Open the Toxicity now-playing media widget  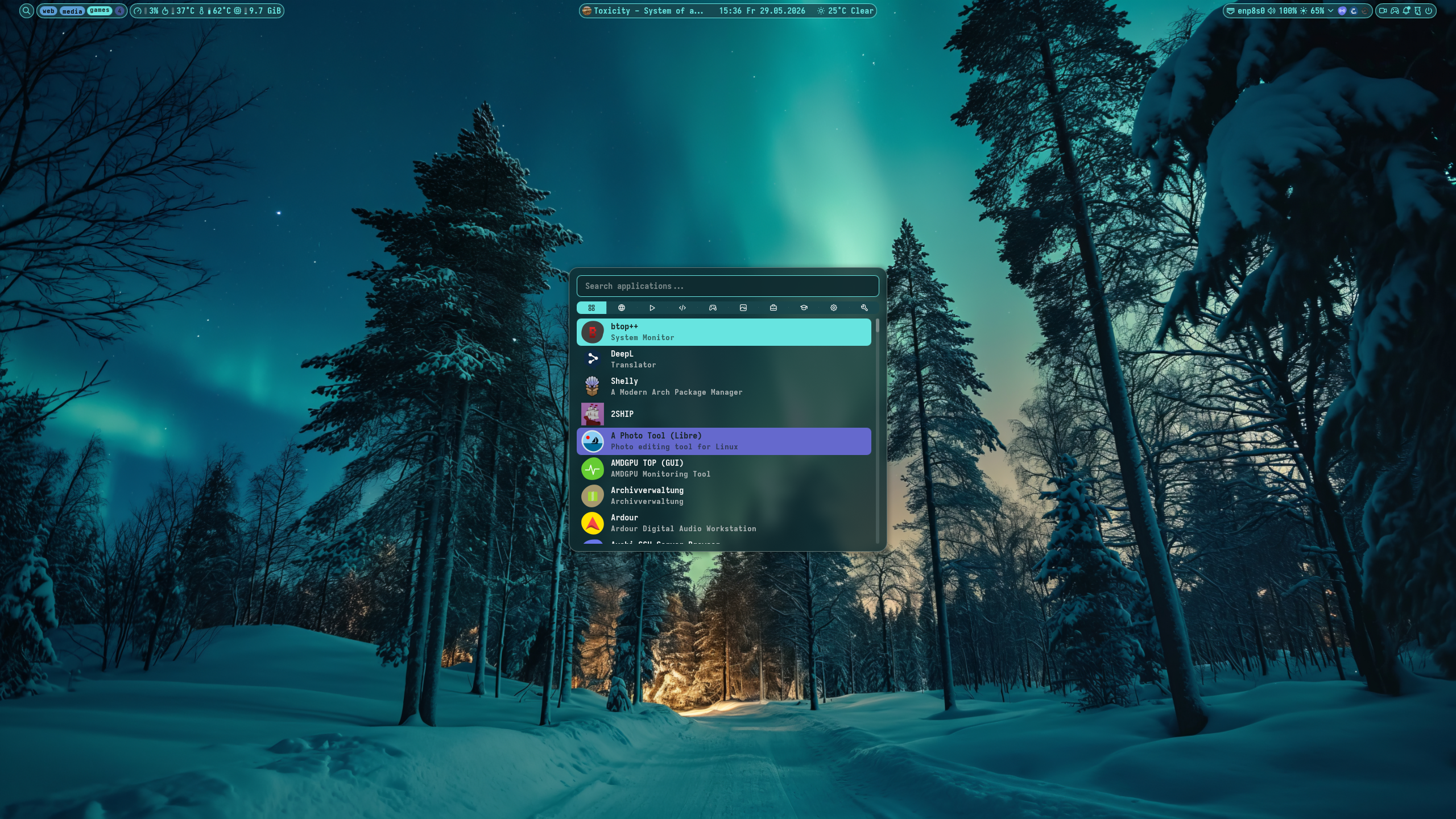tap(644, 11)
